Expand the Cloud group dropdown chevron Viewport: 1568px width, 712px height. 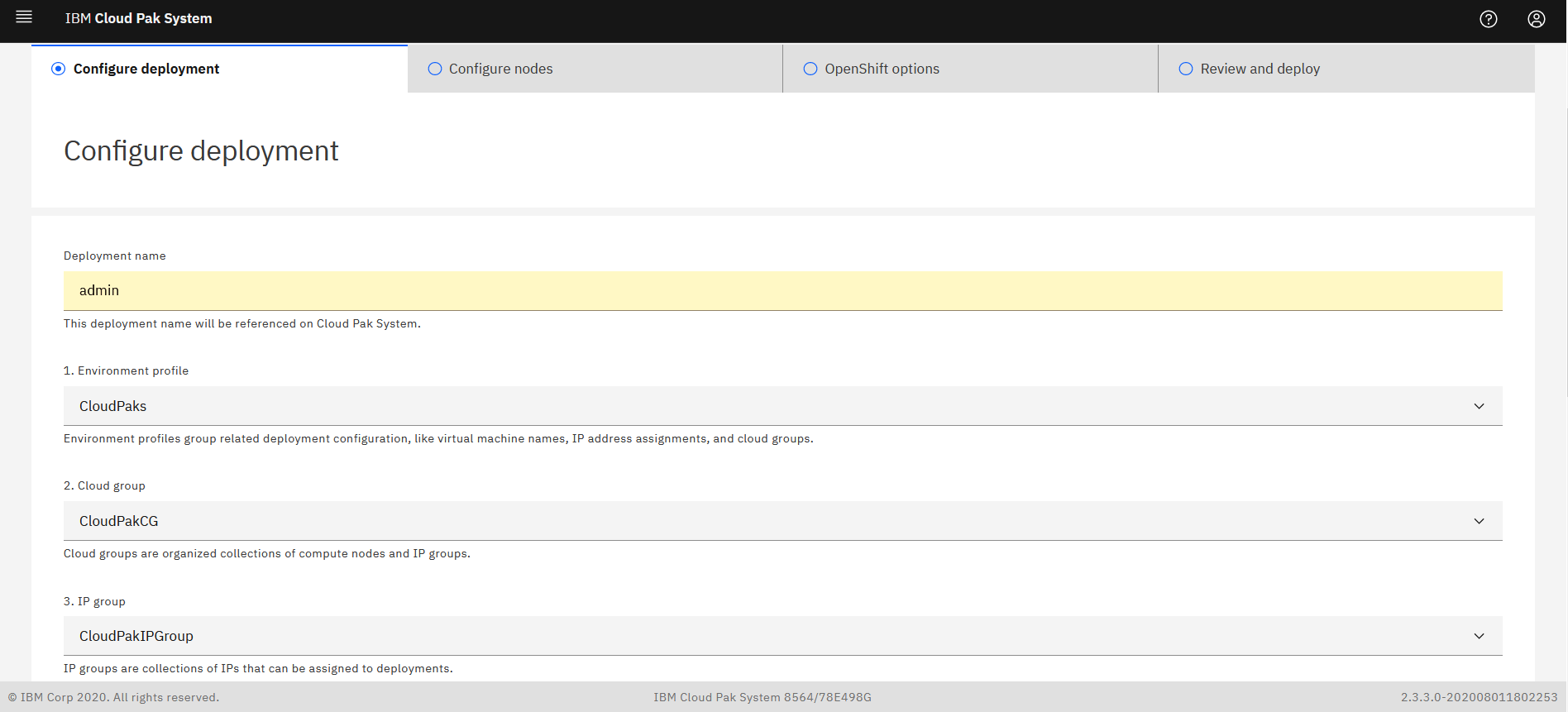coord(1479,521)
